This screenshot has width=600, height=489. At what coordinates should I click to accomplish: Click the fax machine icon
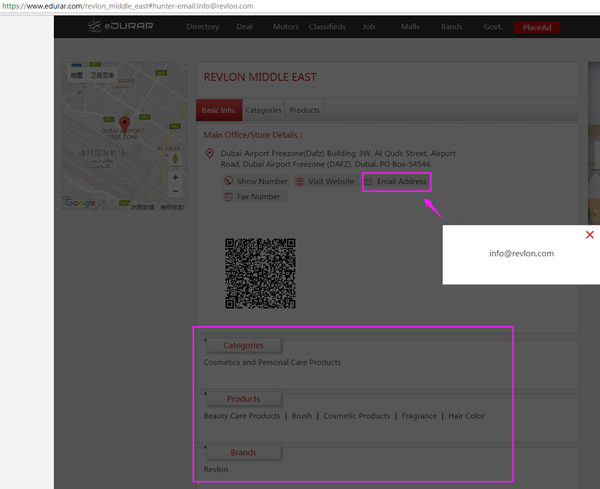(229, 197)
